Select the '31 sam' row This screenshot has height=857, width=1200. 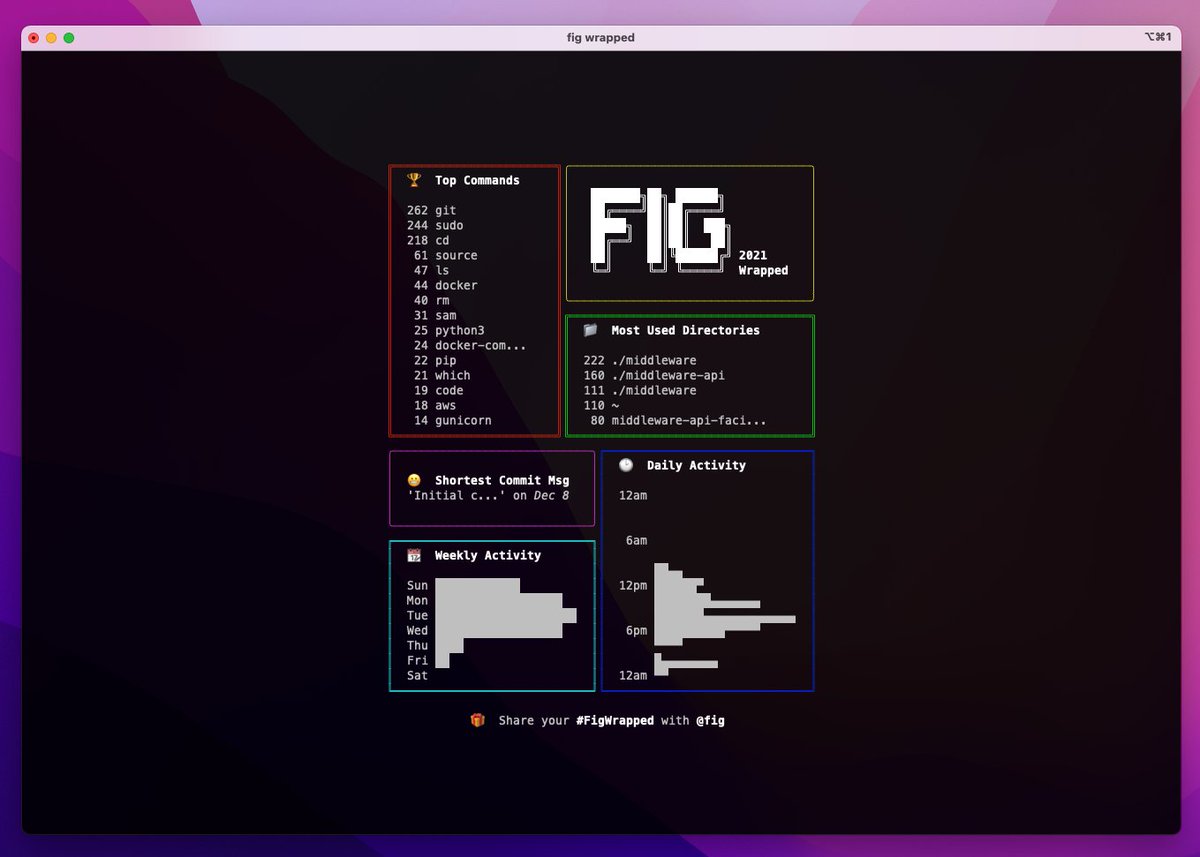click(x=435, y=315)
